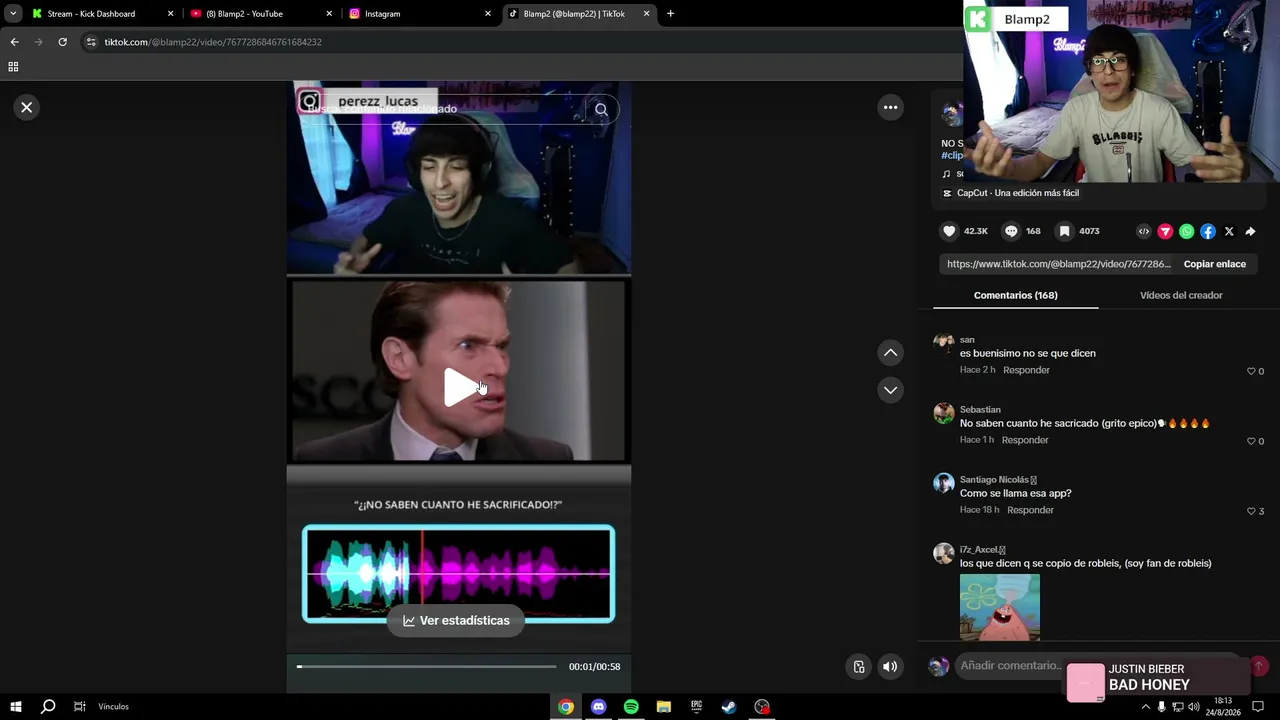This screenshot has width=1280, height=720.
Task: Get the embed code icon
Action: tap(1144, 231)
